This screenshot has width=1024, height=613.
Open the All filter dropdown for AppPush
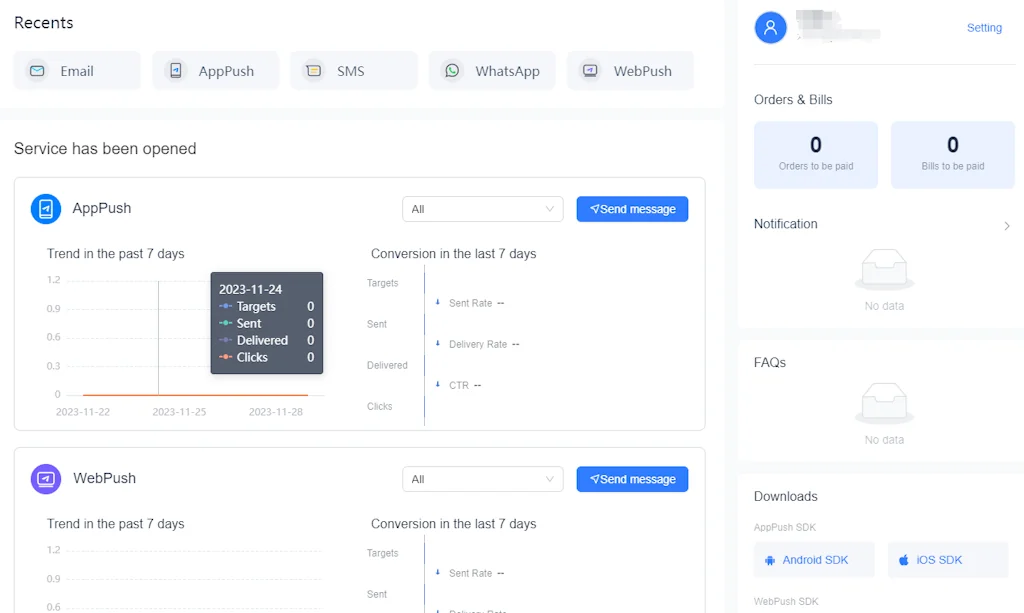pyautogui.click(x=483, y=209)
